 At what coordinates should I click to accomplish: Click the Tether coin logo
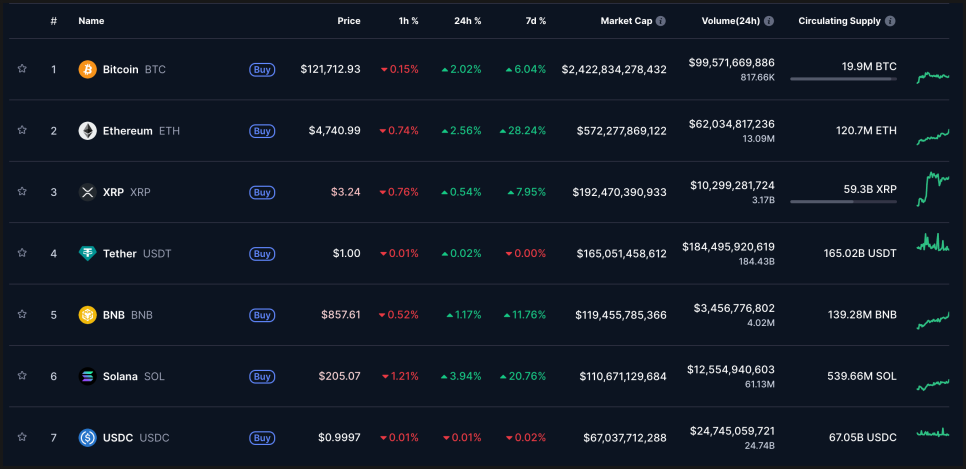tap(87, 253)
